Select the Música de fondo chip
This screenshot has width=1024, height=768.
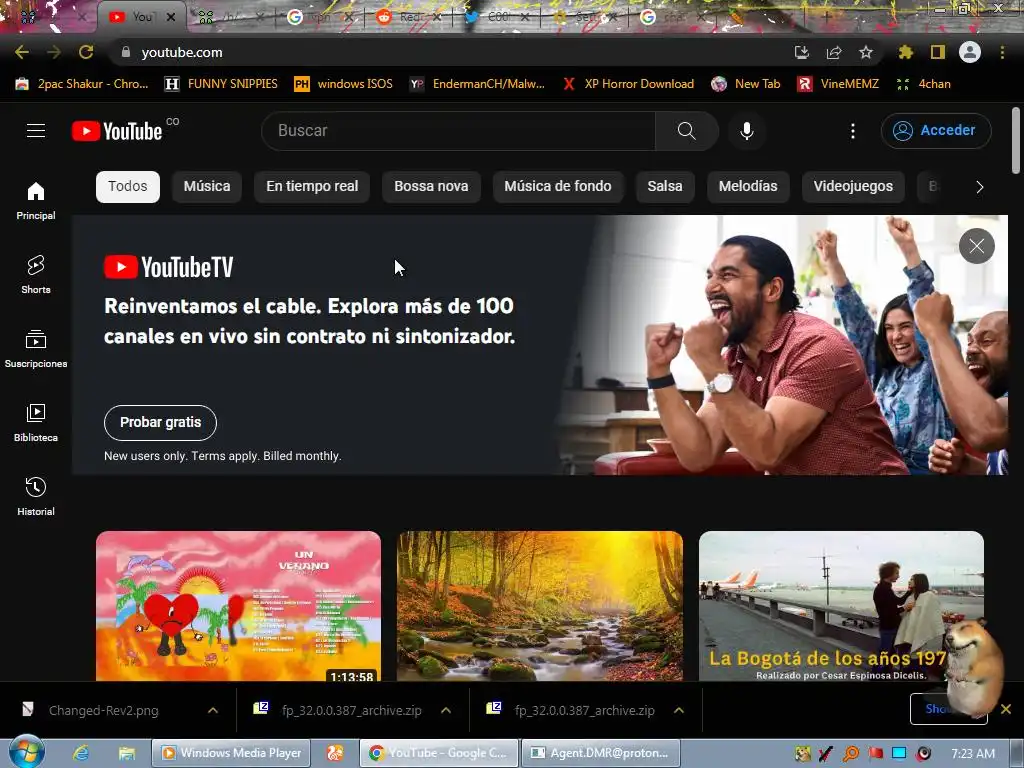point(558,187)
